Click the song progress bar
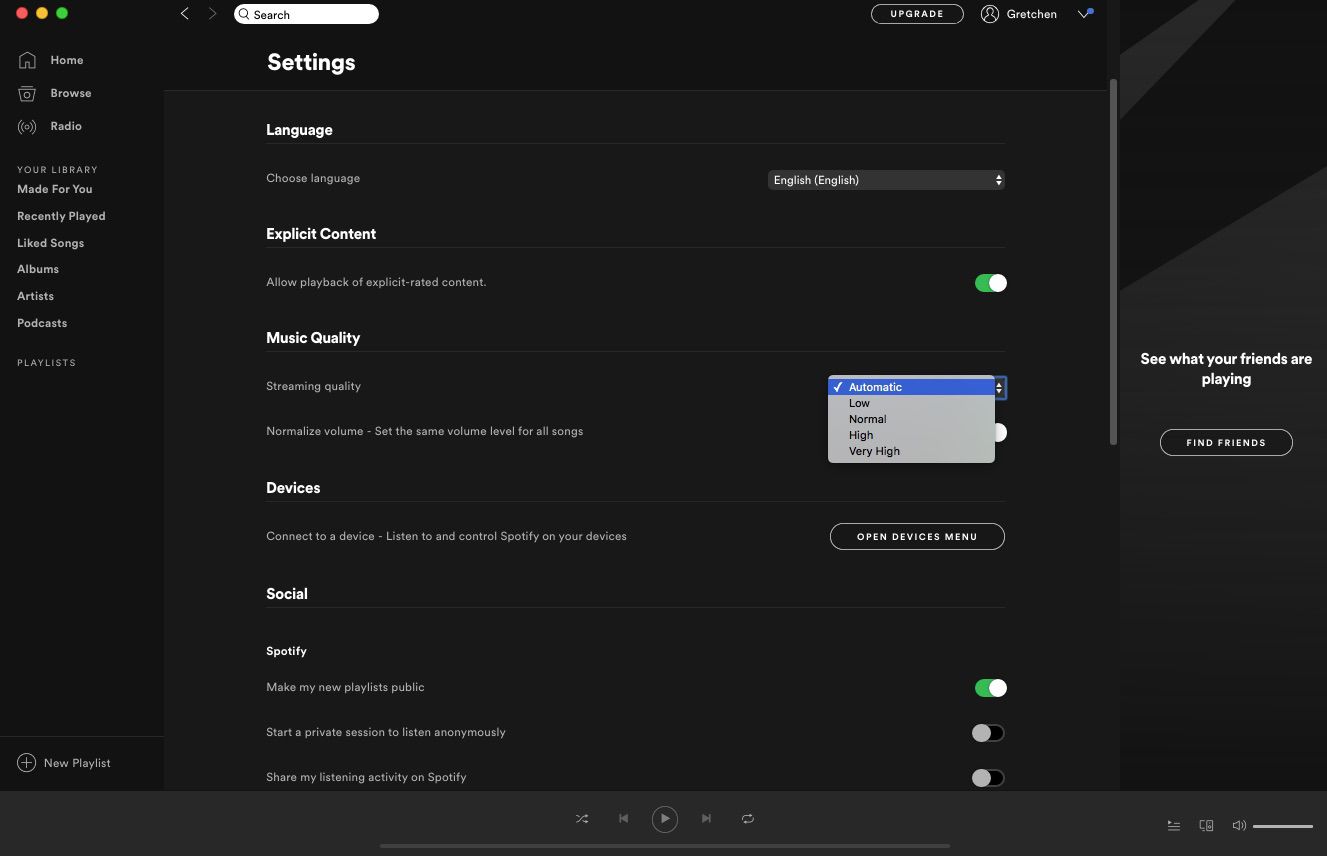The width and height of the screenshot is (1327, 856). tap(664, 846)
